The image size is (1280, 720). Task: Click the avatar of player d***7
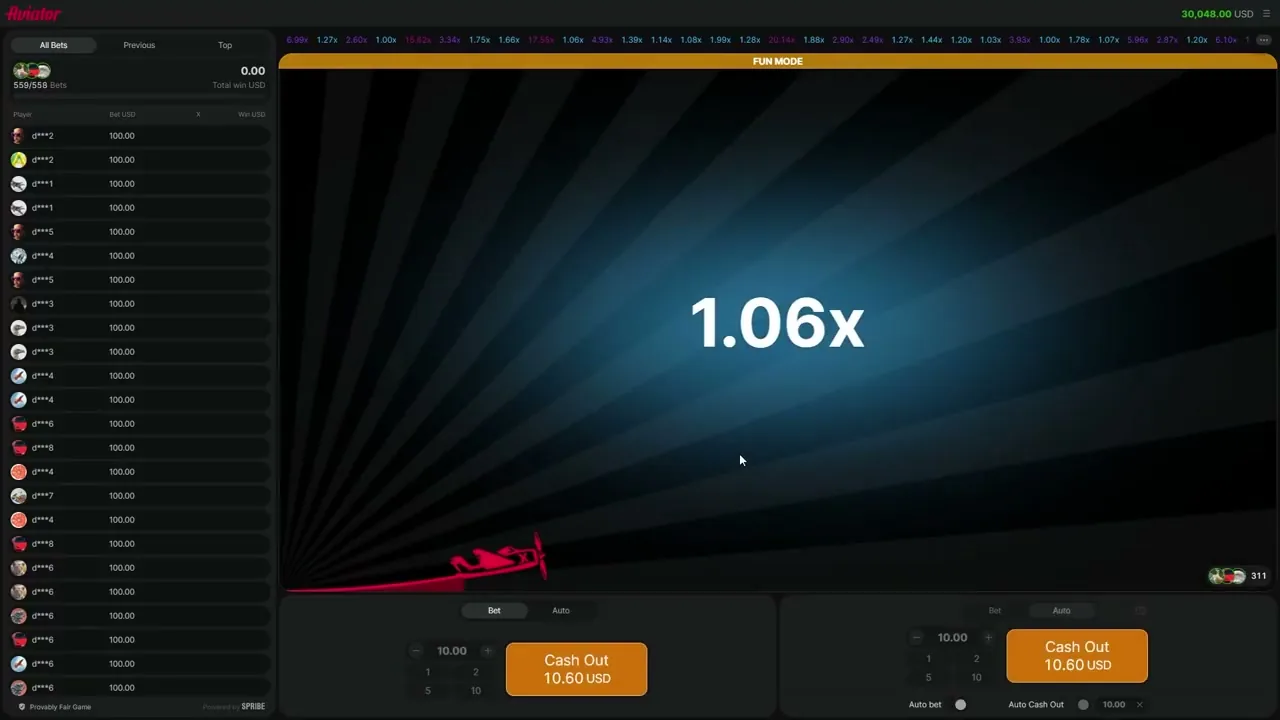coord(18,496)
